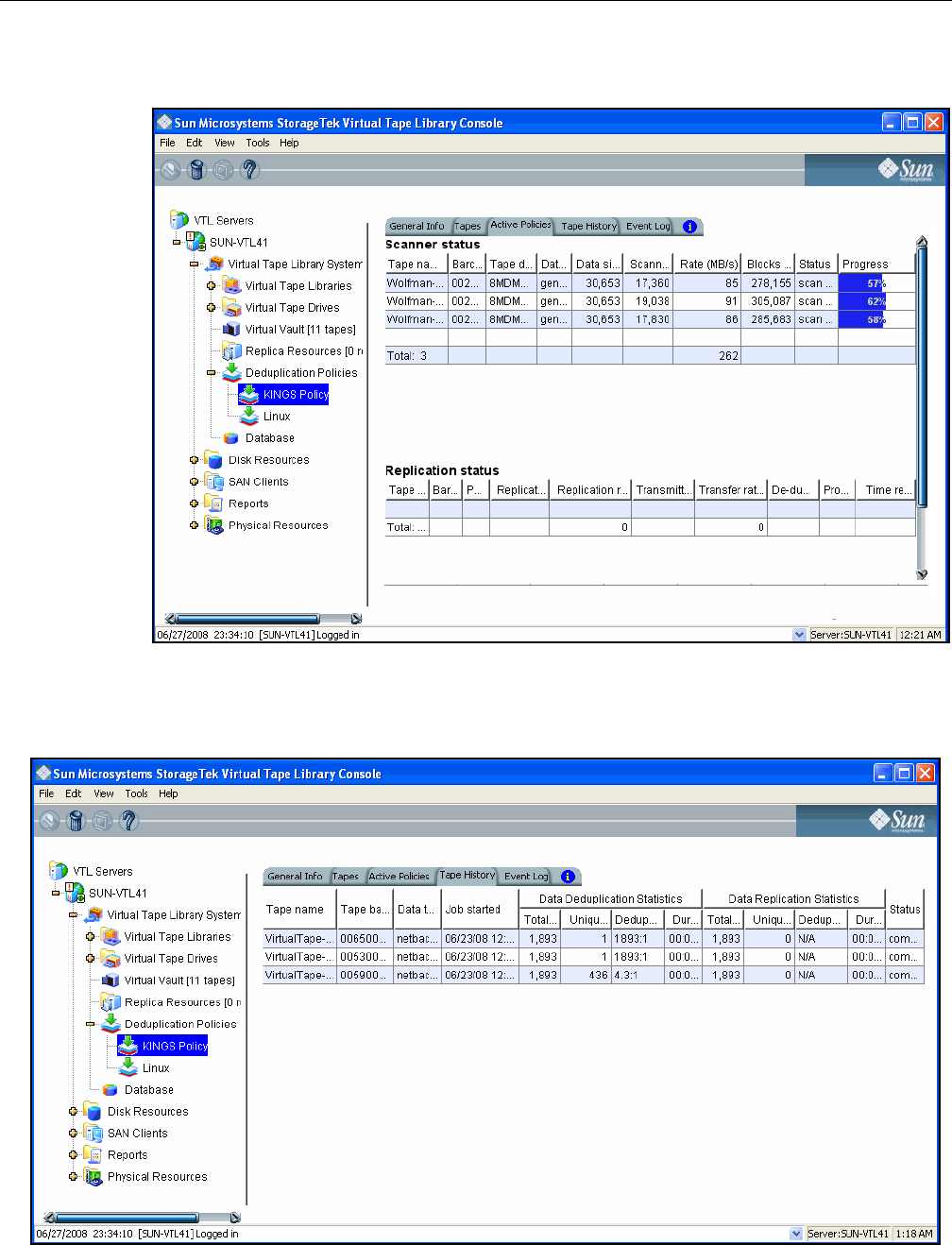Click tape row with dedup ratio 4.3:1
Screen dimensions: 952x1245
point(593,975)
